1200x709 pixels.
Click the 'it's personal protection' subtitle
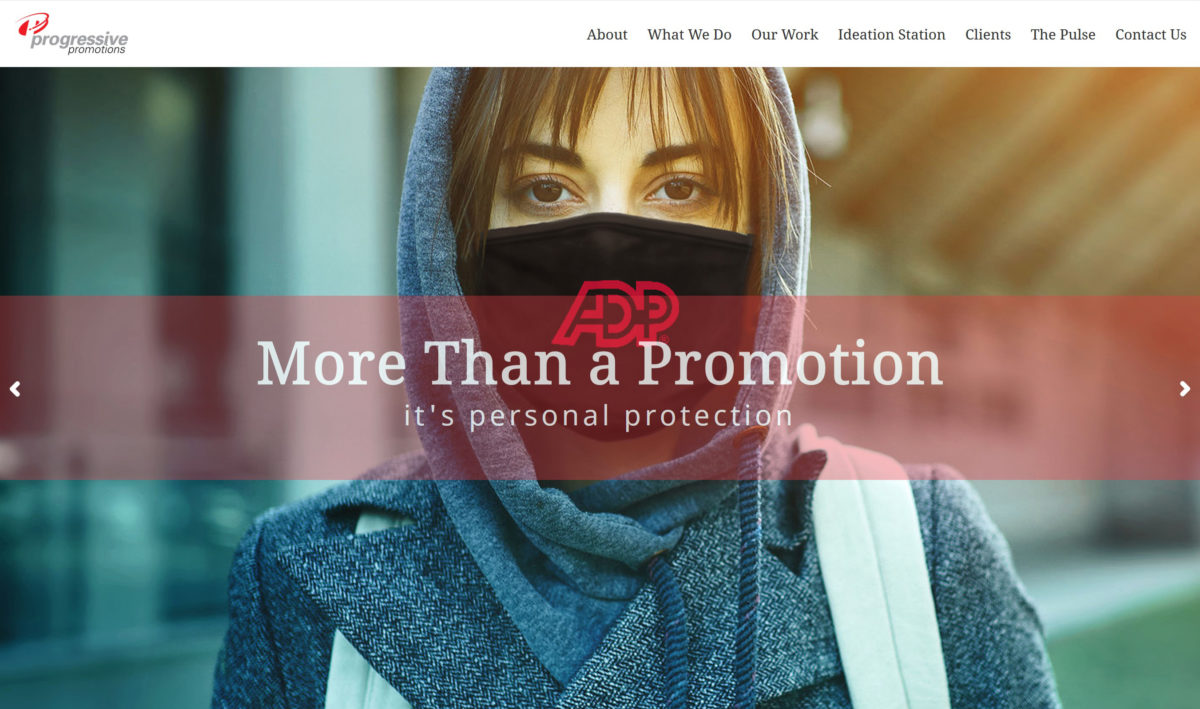(x=598, y=415)
